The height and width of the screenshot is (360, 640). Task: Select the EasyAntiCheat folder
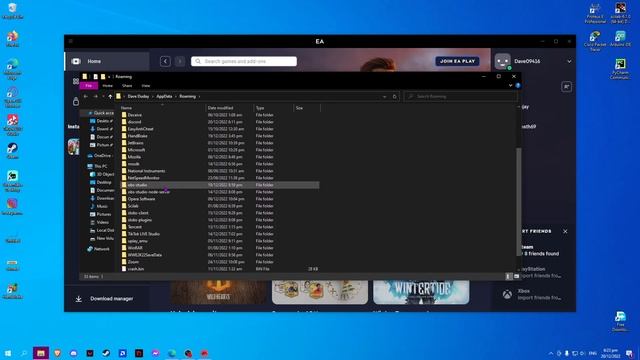tap(140, 129)
